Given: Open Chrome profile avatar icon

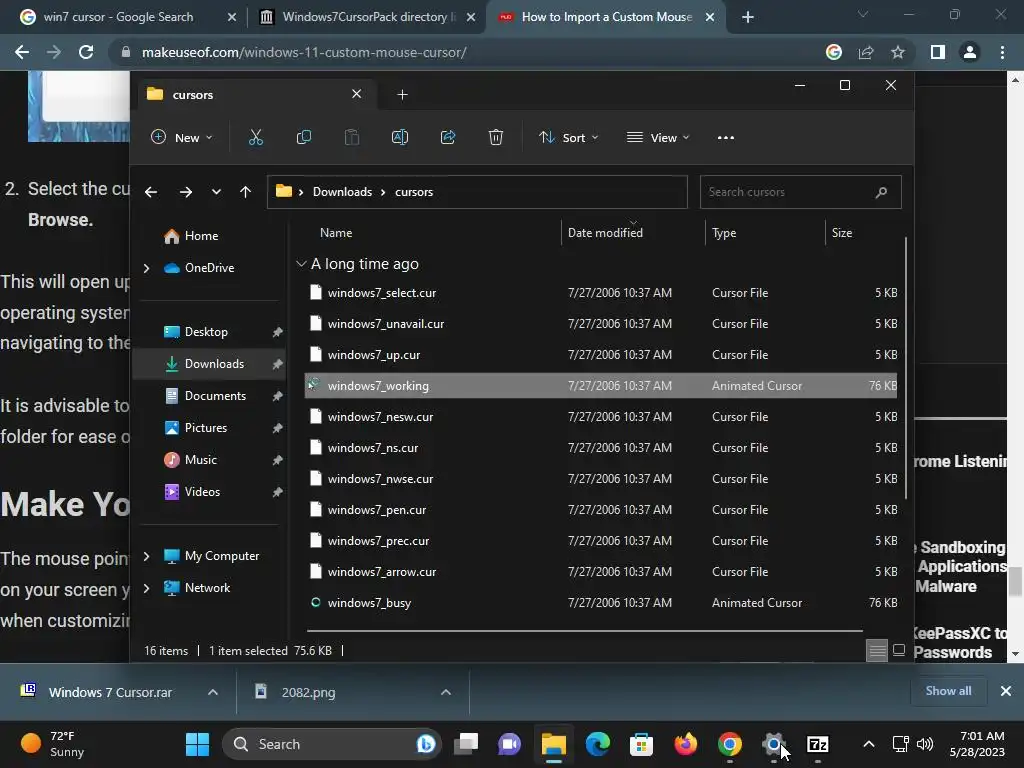Looking at the screenshot, I should click(x=970, y=52).
